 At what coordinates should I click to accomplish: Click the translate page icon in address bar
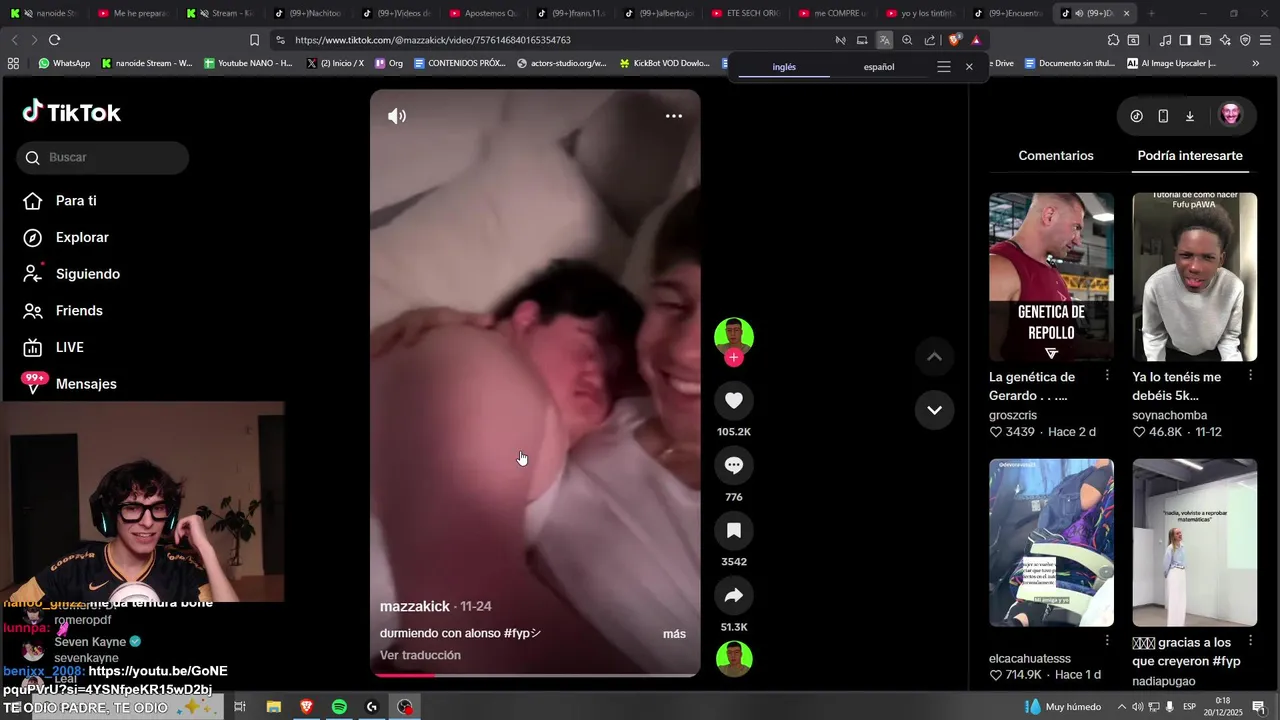click(884, 40)
